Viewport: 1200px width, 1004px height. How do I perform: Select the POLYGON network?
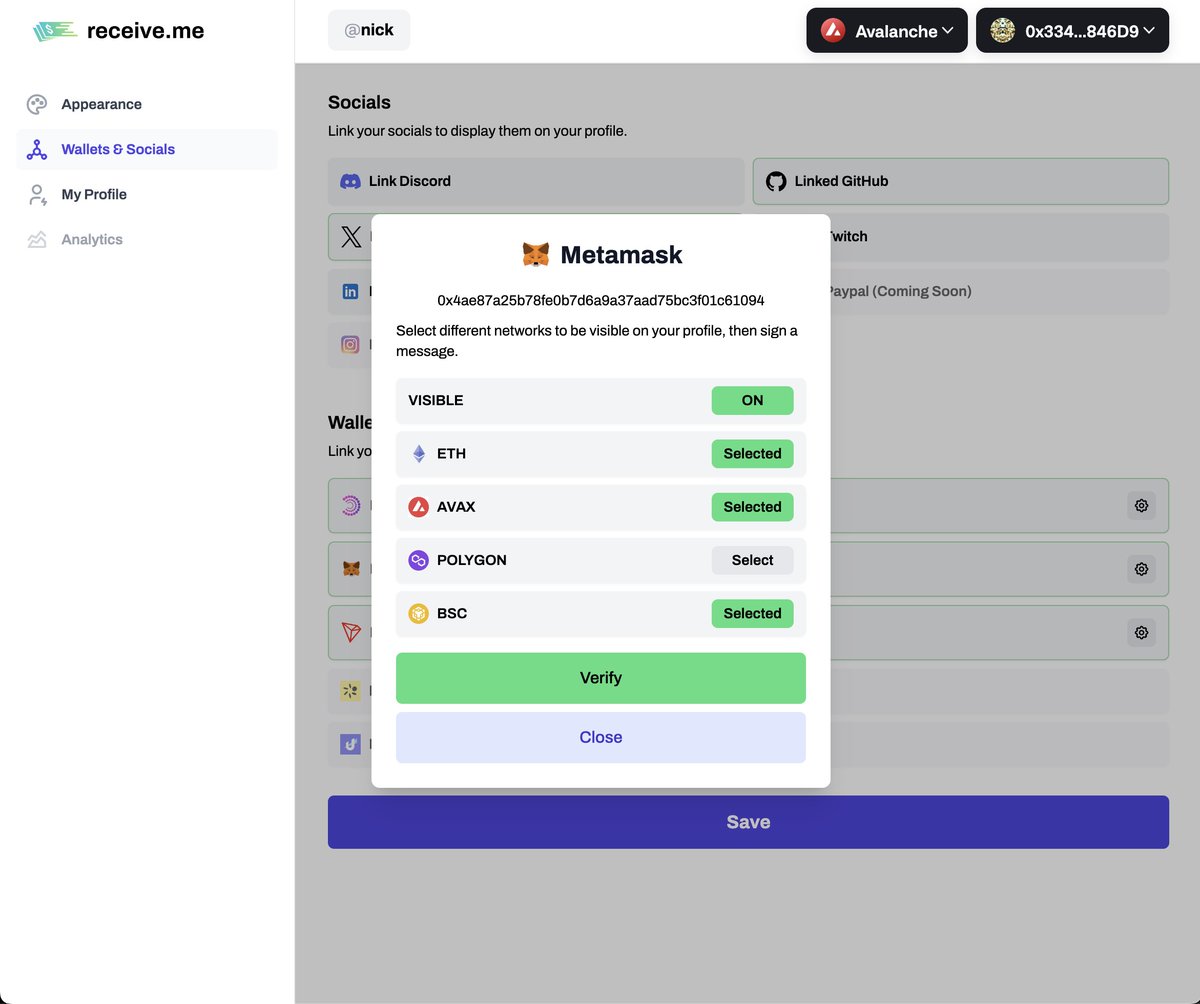click(752, 560)
